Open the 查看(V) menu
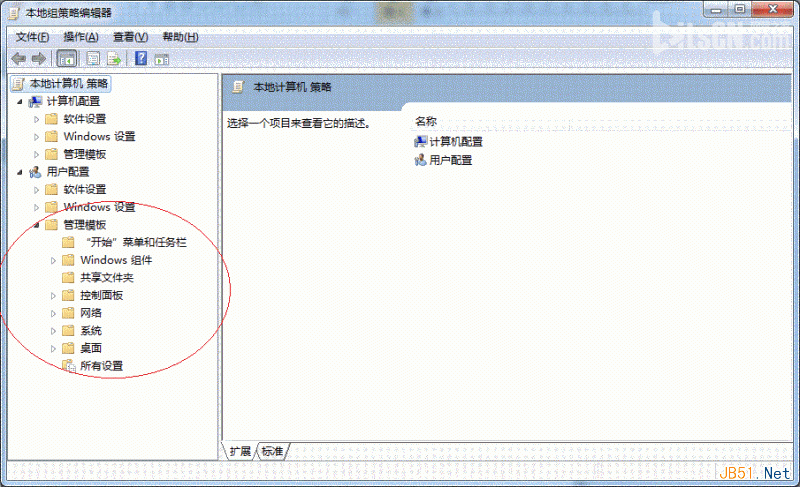The image size is (800, 487). coord(131,37)
